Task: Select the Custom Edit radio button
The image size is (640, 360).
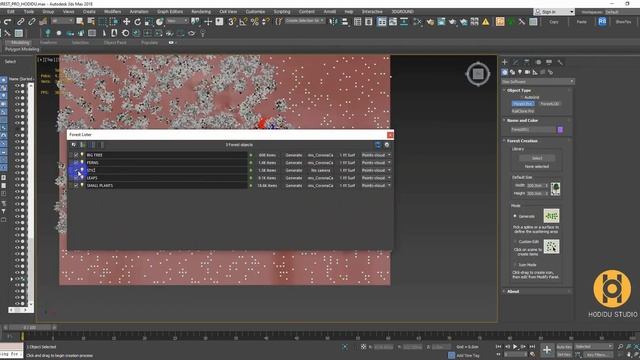Action: tap(515, 242)
